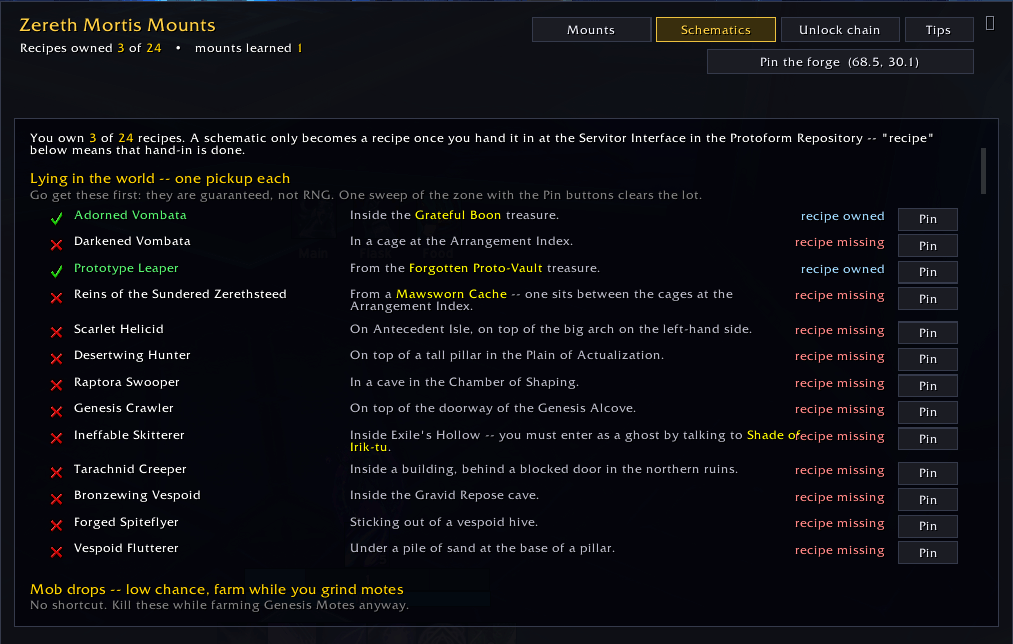Switch to the Mounts tab

point(591,30)
